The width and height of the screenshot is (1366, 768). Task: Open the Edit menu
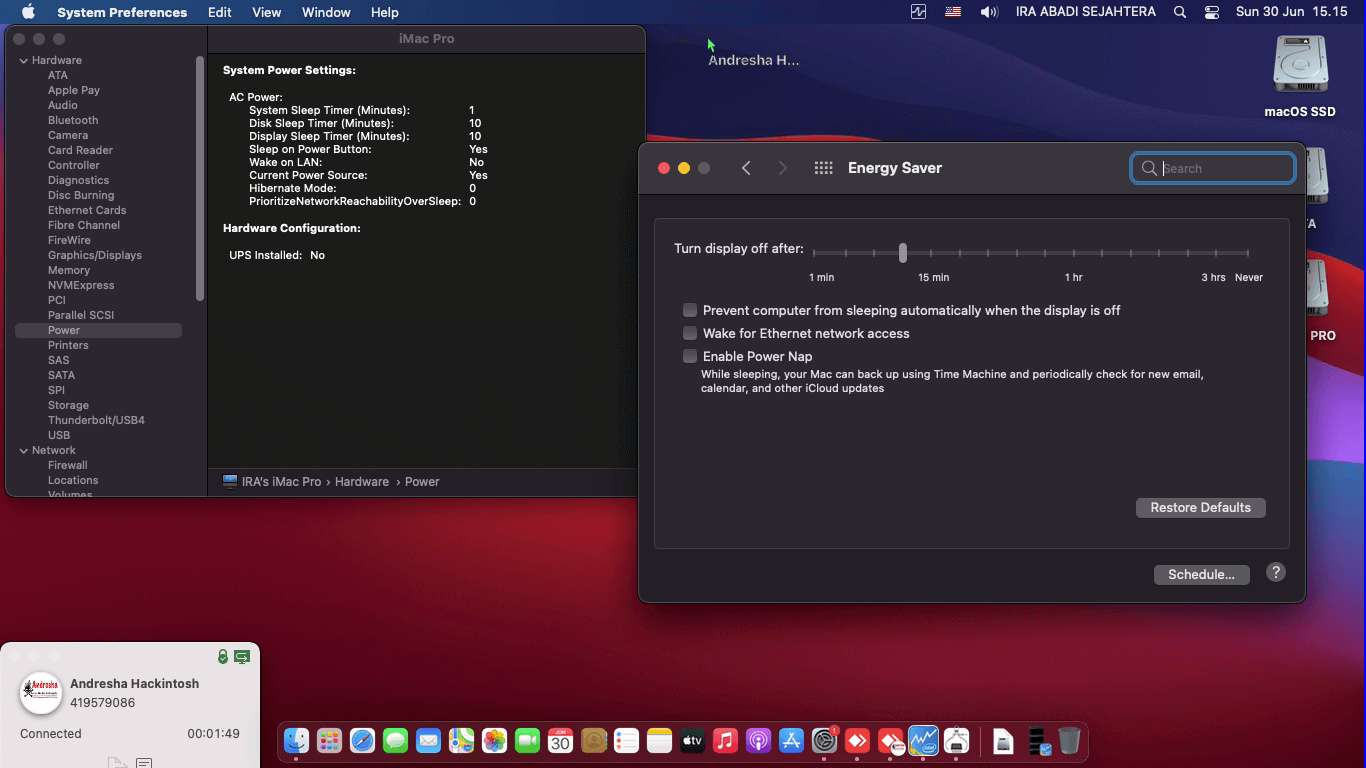click(220, 12)
